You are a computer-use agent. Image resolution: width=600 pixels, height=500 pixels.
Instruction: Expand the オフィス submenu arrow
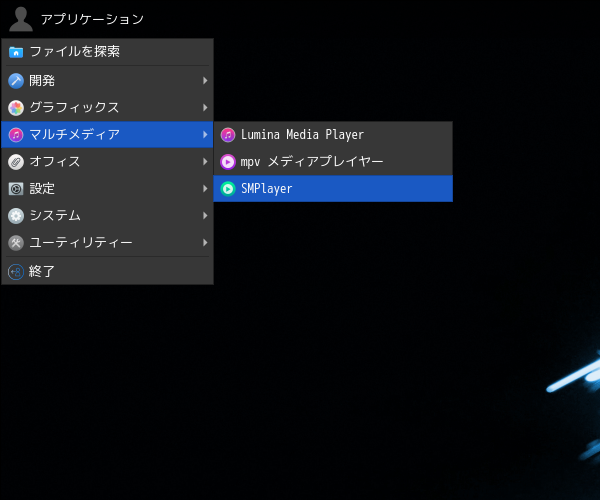pyautogui.click(x=205, y=162)
